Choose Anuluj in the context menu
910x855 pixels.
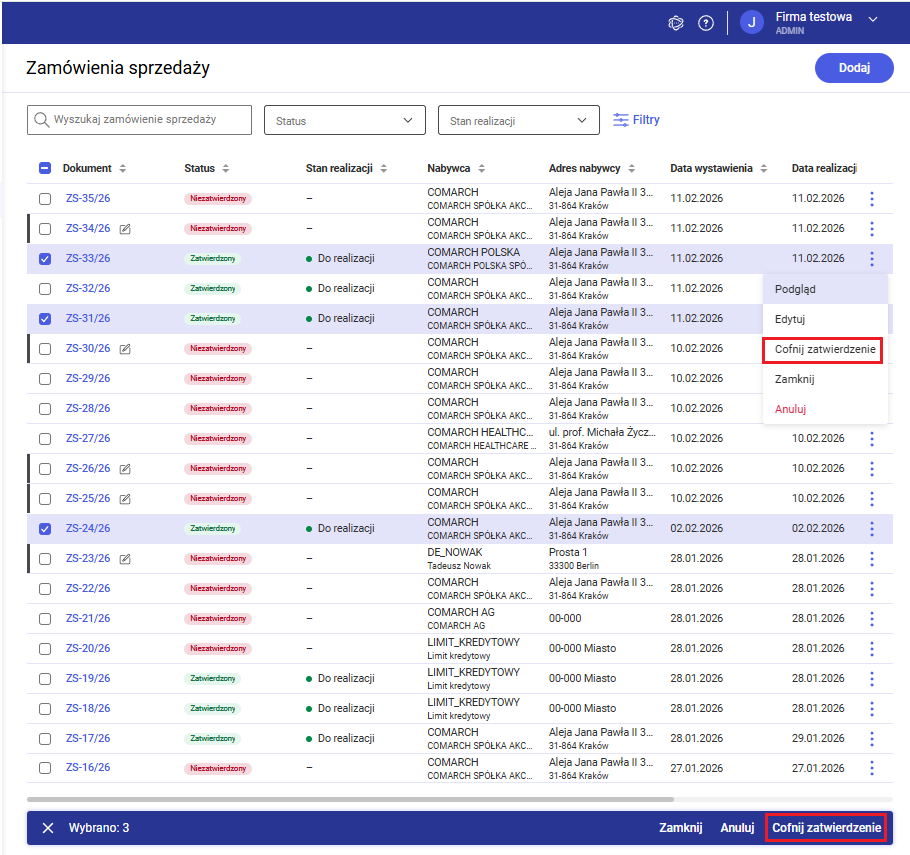pyautogui.click(x=791, y=409)
